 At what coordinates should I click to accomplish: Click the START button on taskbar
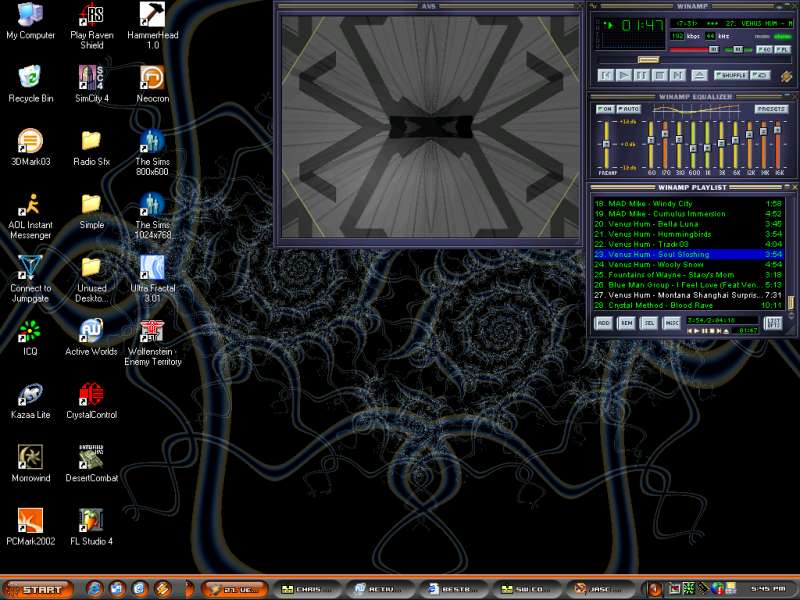[x=37, y=589]
